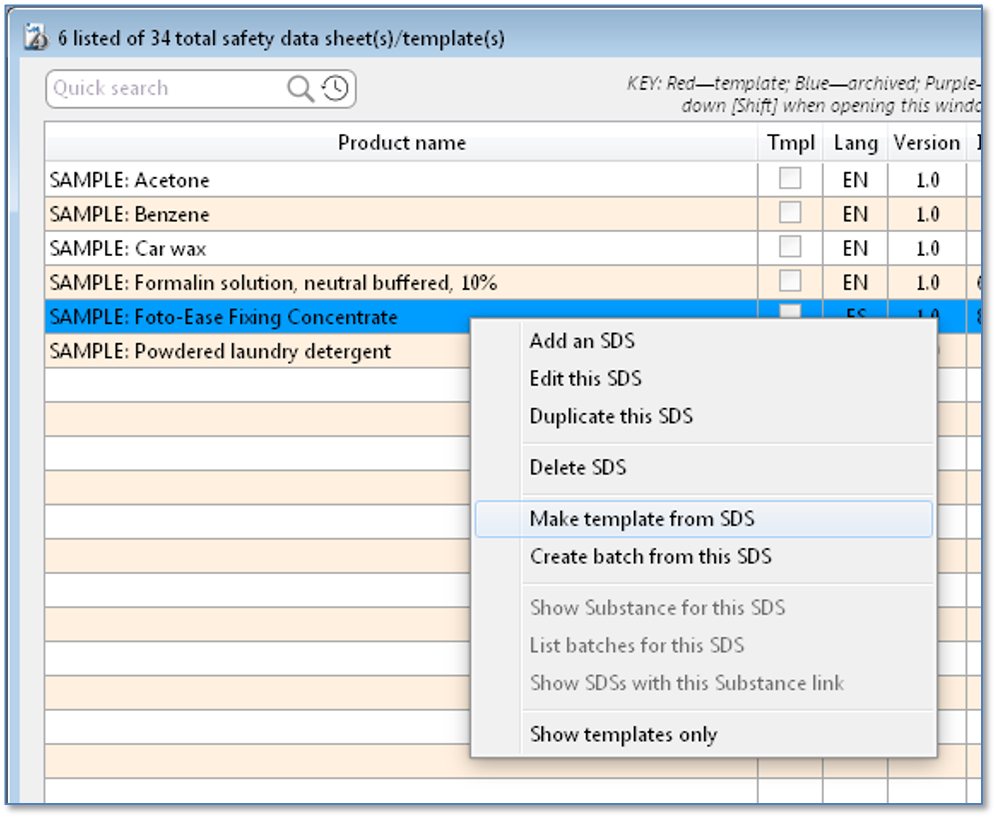Click EN language cell for Formalin solution
This screenshot has width=995, height=818.
click(855, 282)
